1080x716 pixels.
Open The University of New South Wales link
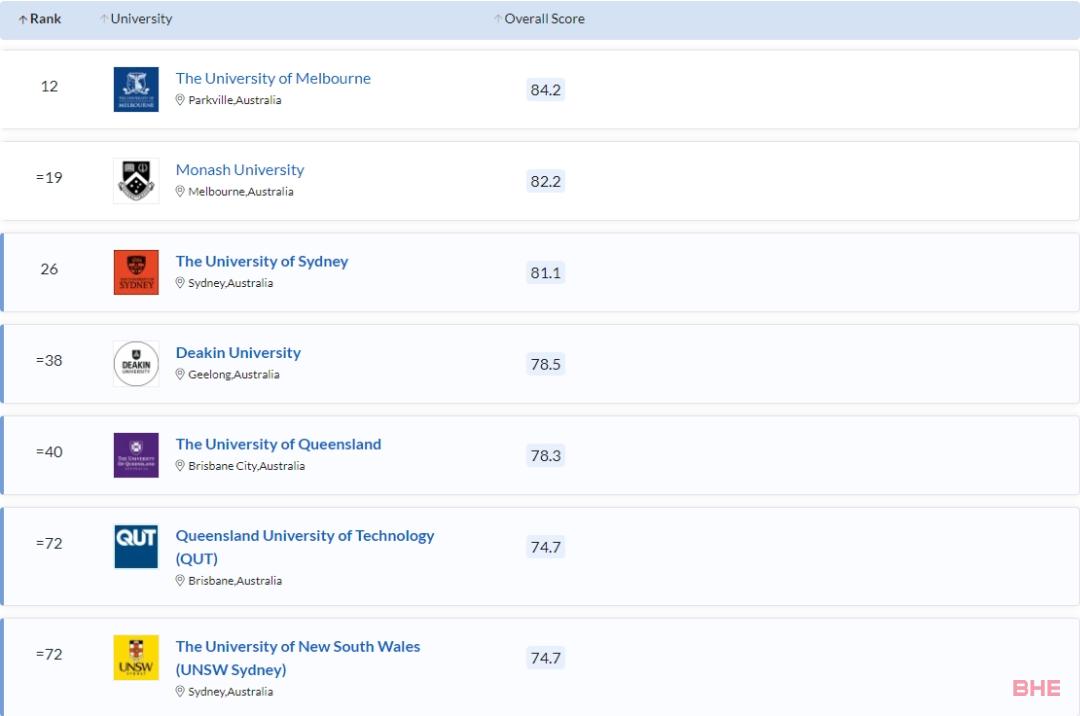298,658
